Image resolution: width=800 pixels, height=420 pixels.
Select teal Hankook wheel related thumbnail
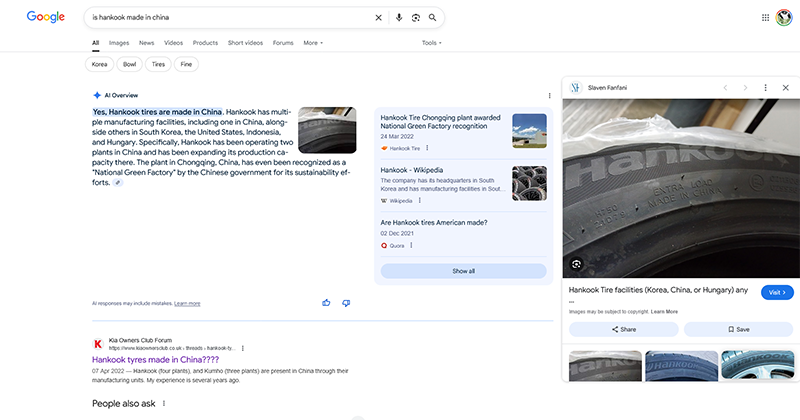tap(758, 366)
